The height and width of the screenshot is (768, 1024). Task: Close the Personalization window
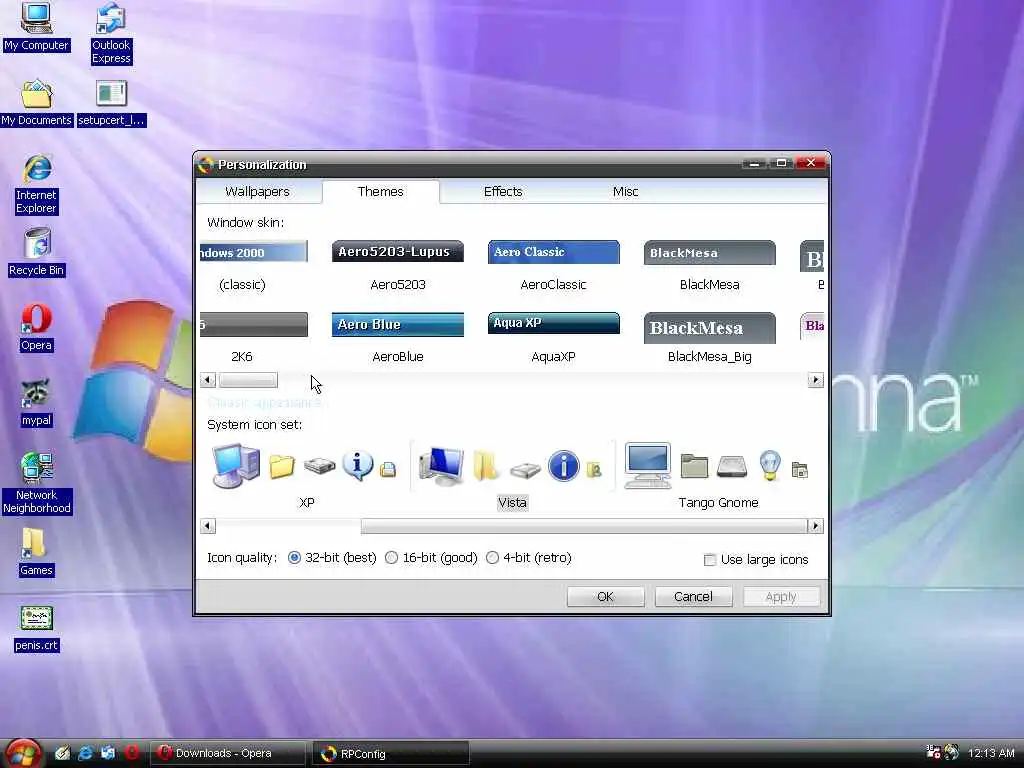810,163
